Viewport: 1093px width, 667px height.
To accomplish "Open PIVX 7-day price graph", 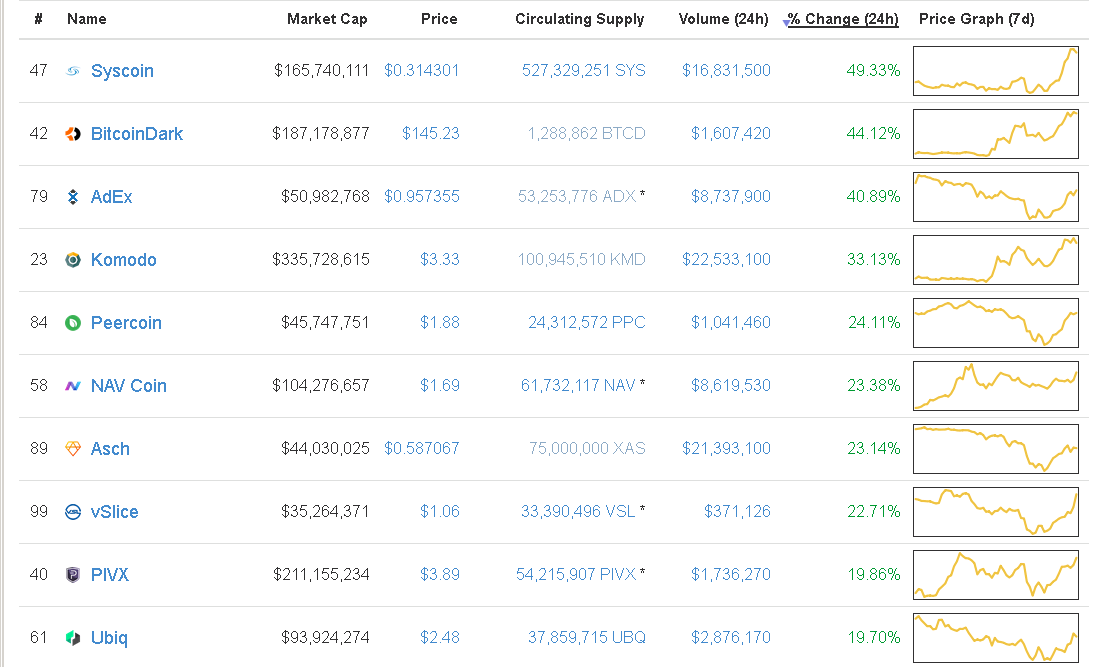I will pos(995,575).
